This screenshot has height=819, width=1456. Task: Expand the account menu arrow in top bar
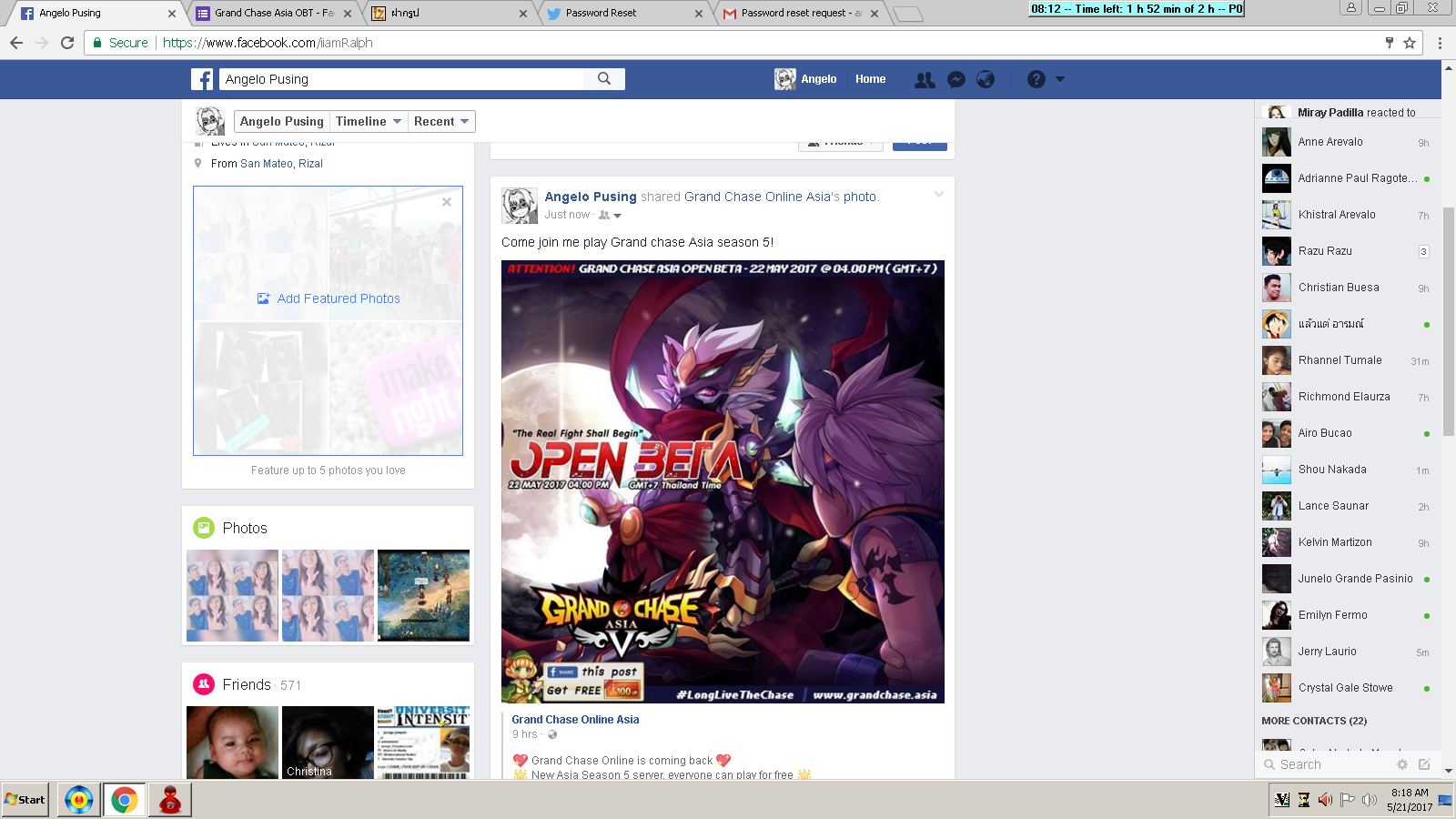pos(1059,80)
